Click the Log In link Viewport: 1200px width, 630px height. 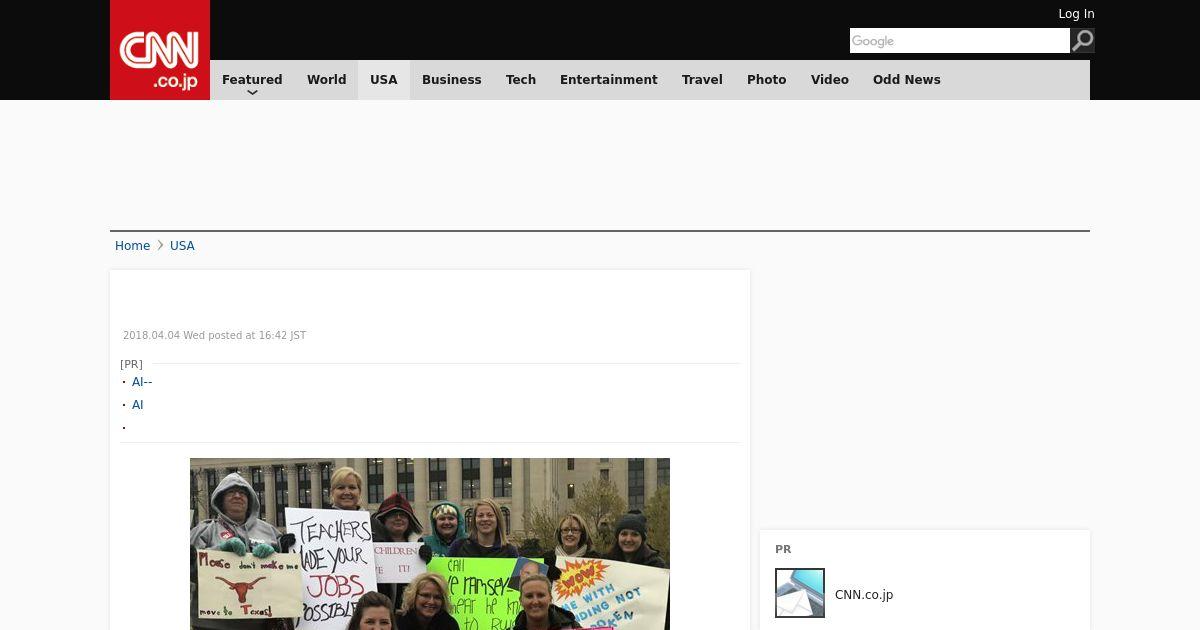(1076, 14)
